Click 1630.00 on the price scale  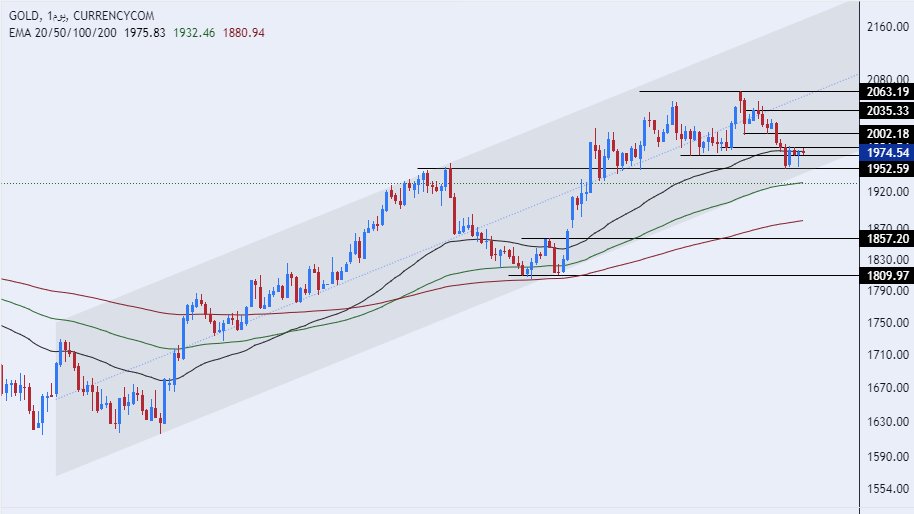888,421
